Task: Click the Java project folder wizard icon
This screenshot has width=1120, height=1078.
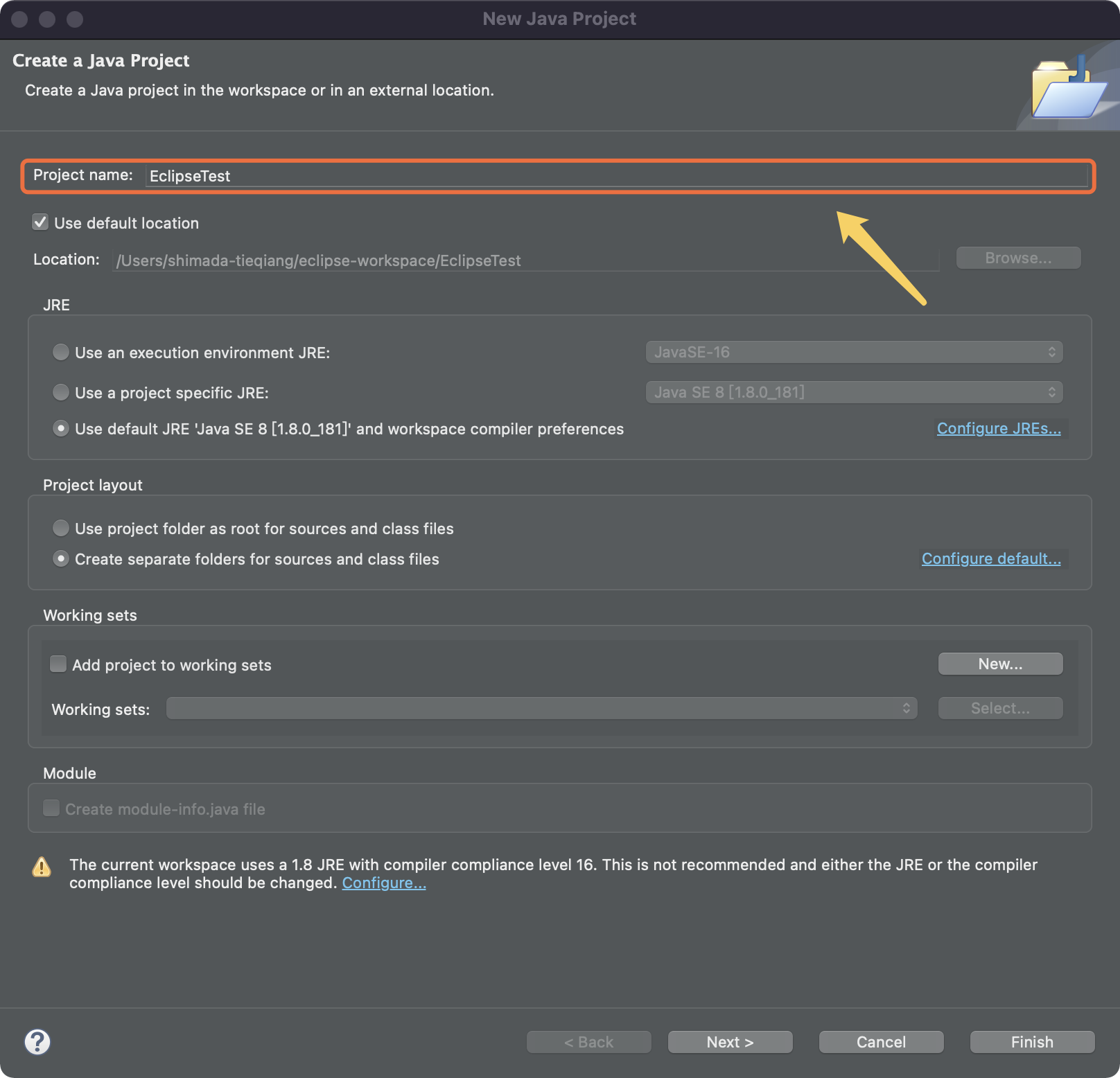Action: pyautogui.click(x=1068, y=88)
